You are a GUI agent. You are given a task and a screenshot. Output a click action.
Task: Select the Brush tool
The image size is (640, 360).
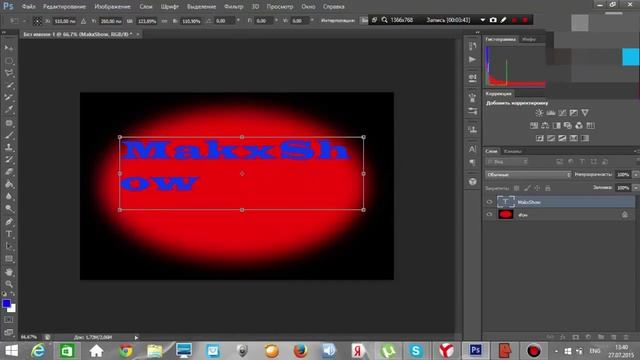coord(9,135)
